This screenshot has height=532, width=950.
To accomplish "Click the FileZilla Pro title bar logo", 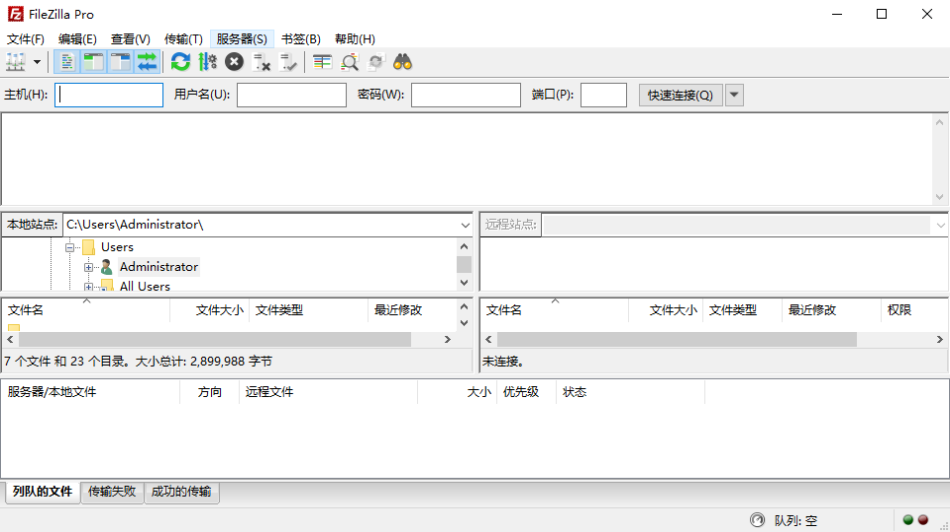I will point(15,14).
